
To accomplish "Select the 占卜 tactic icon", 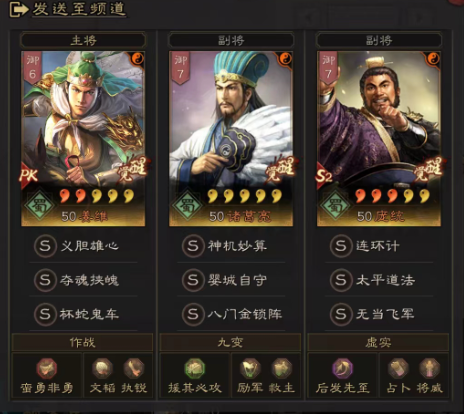I will pos(398,368).
